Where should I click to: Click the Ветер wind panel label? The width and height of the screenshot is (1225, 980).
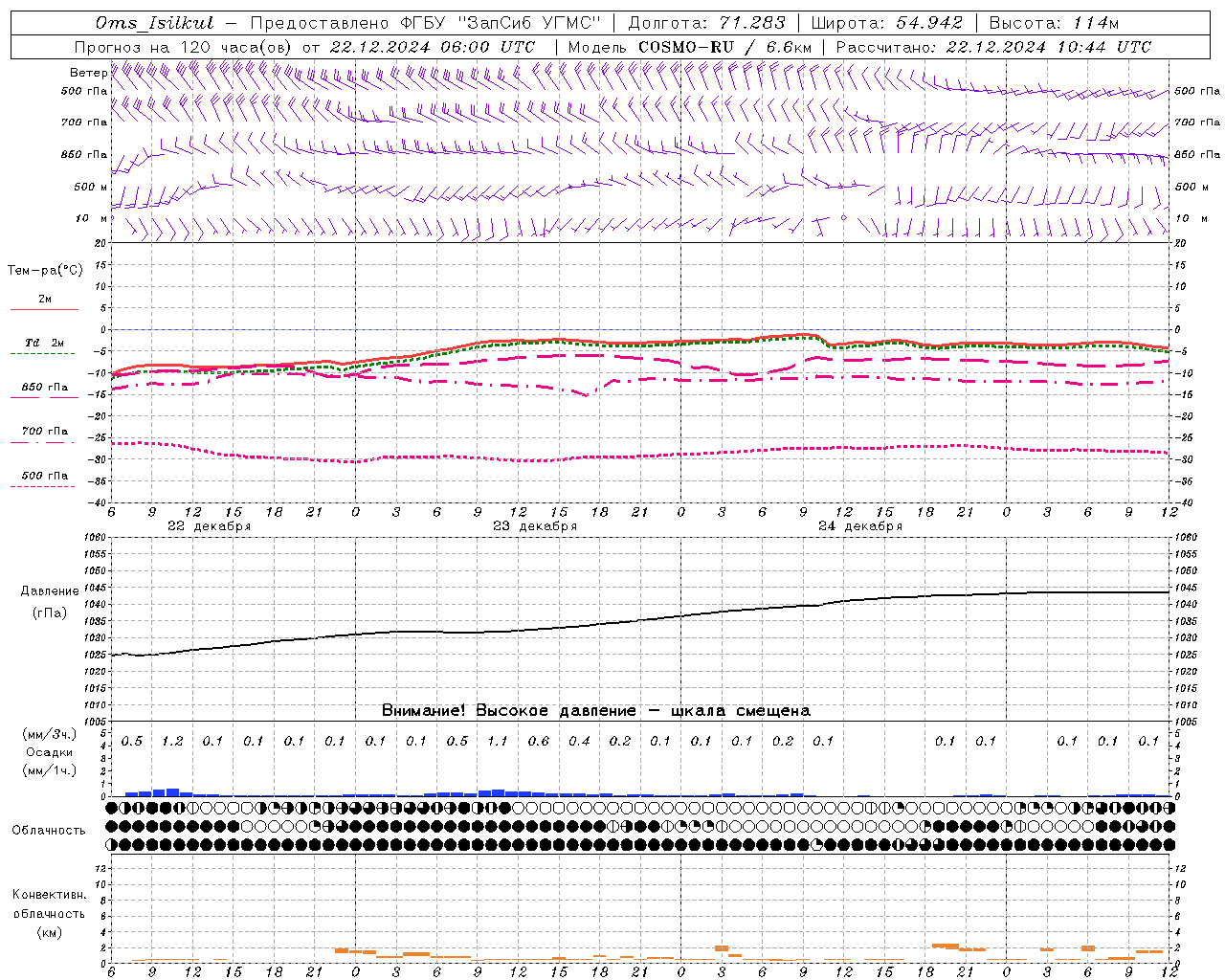point(88,73)
